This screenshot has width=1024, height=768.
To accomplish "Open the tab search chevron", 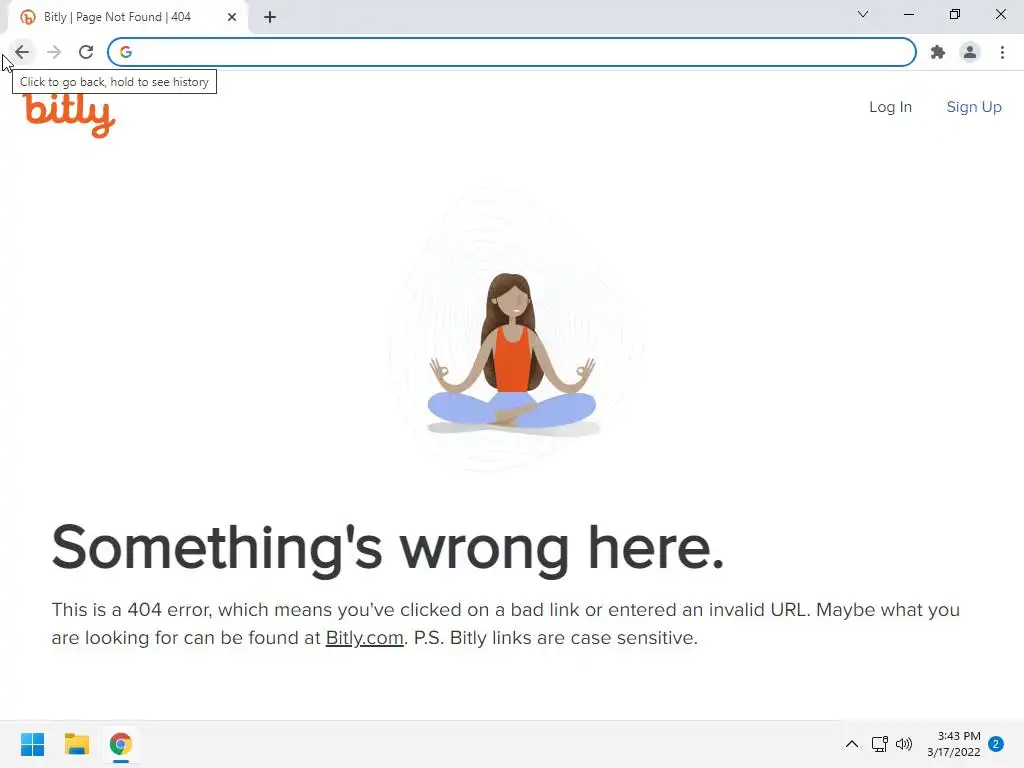I will 863,14.
